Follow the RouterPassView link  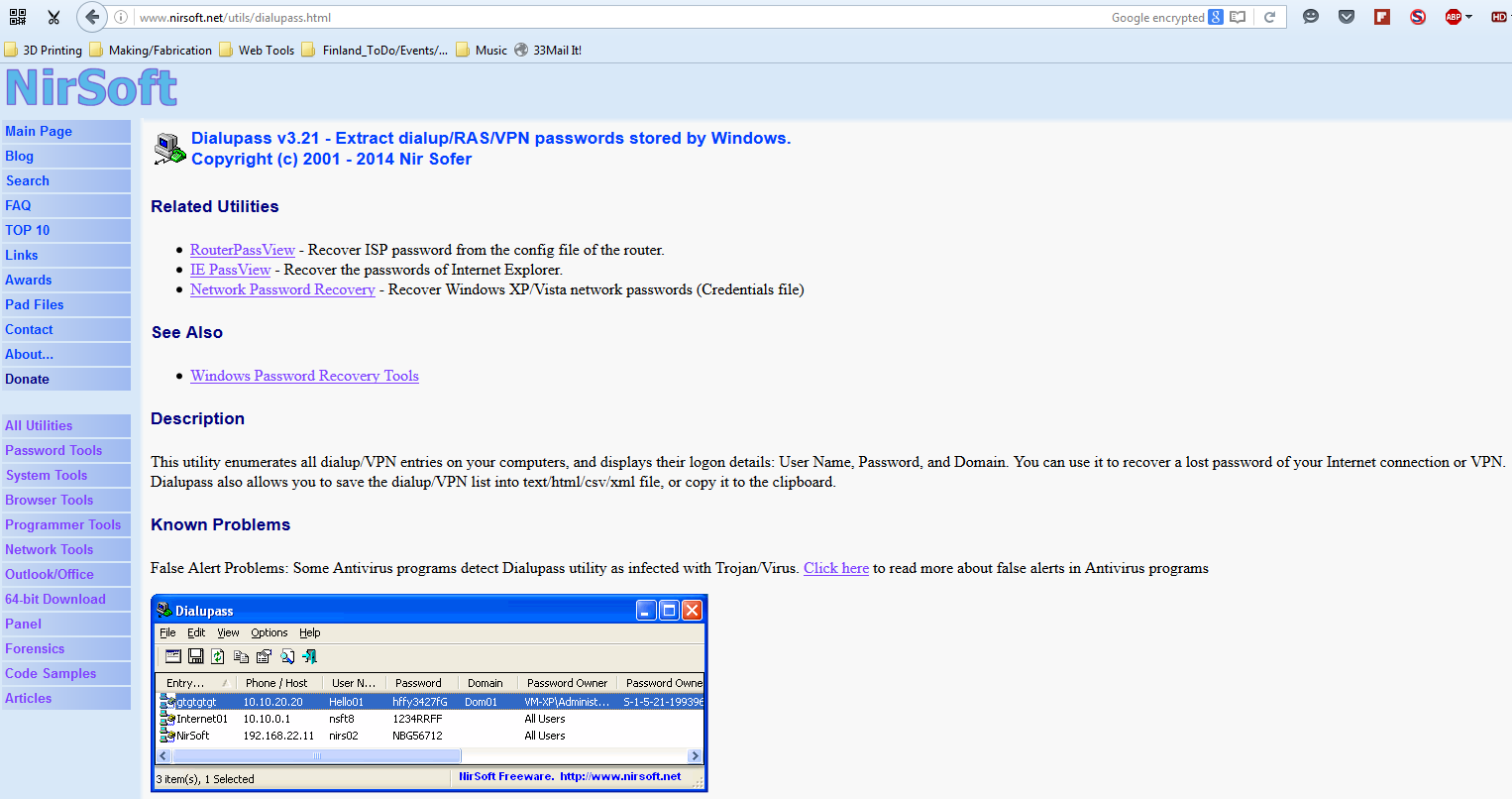click(x=242, y=250)
